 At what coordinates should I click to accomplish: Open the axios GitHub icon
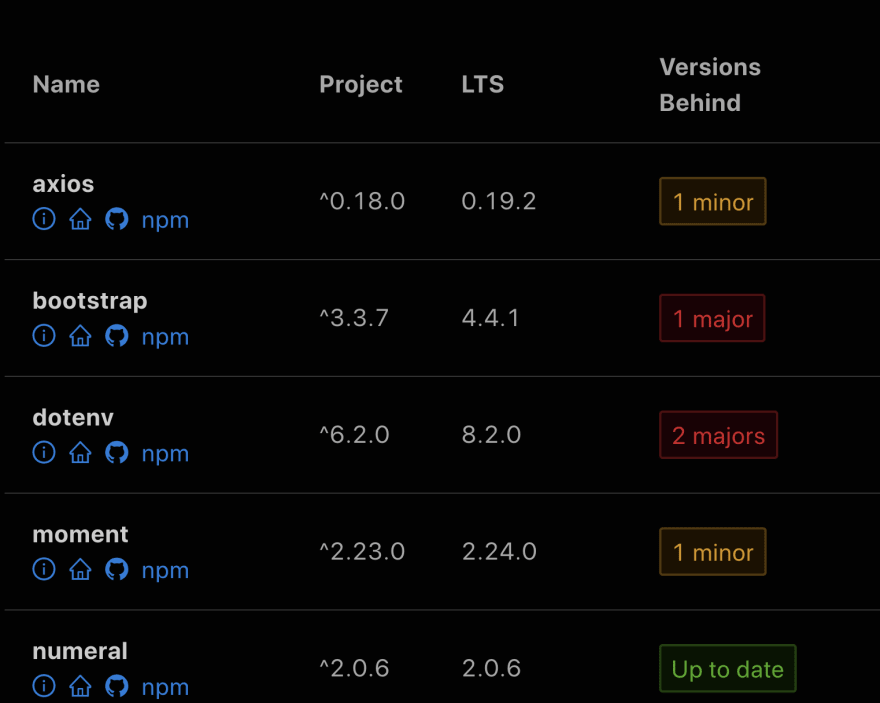[x=117, y=219]
